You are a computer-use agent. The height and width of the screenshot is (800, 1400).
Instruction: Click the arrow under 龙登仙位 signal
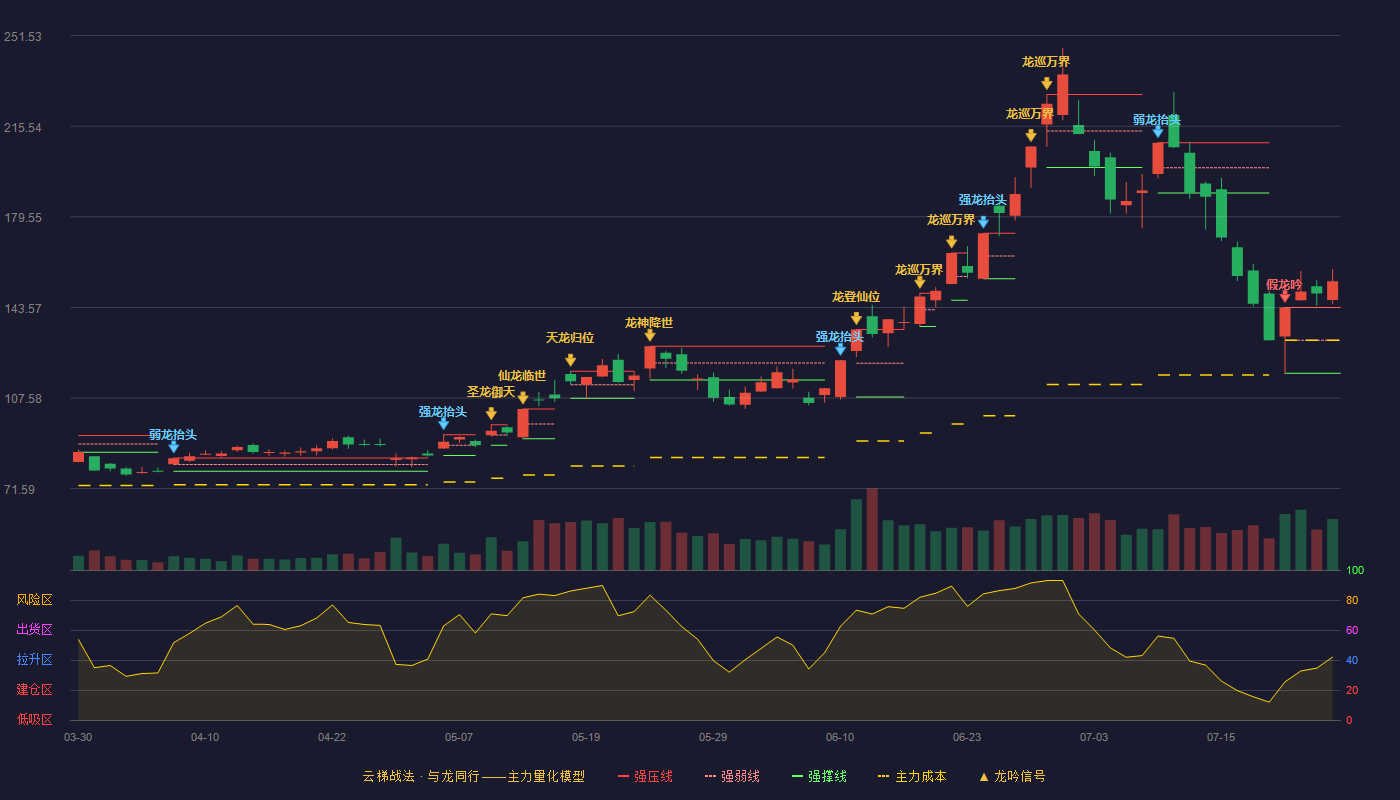pyautogui.click(x=856, y=319)
